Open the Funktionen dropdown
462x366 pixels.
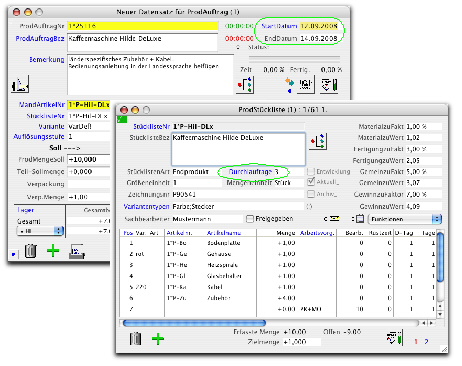tap(405, 219)
